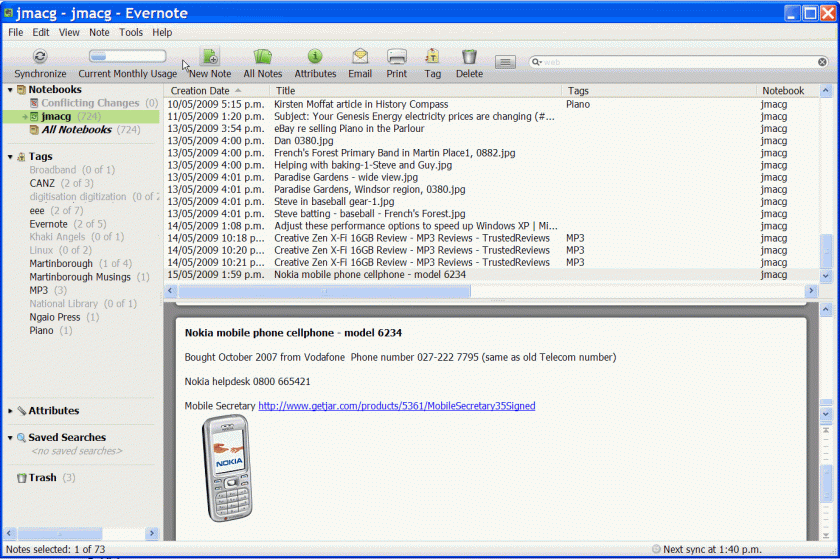
Task: Click the Evernote app icon in title bar
Action: 9,12
